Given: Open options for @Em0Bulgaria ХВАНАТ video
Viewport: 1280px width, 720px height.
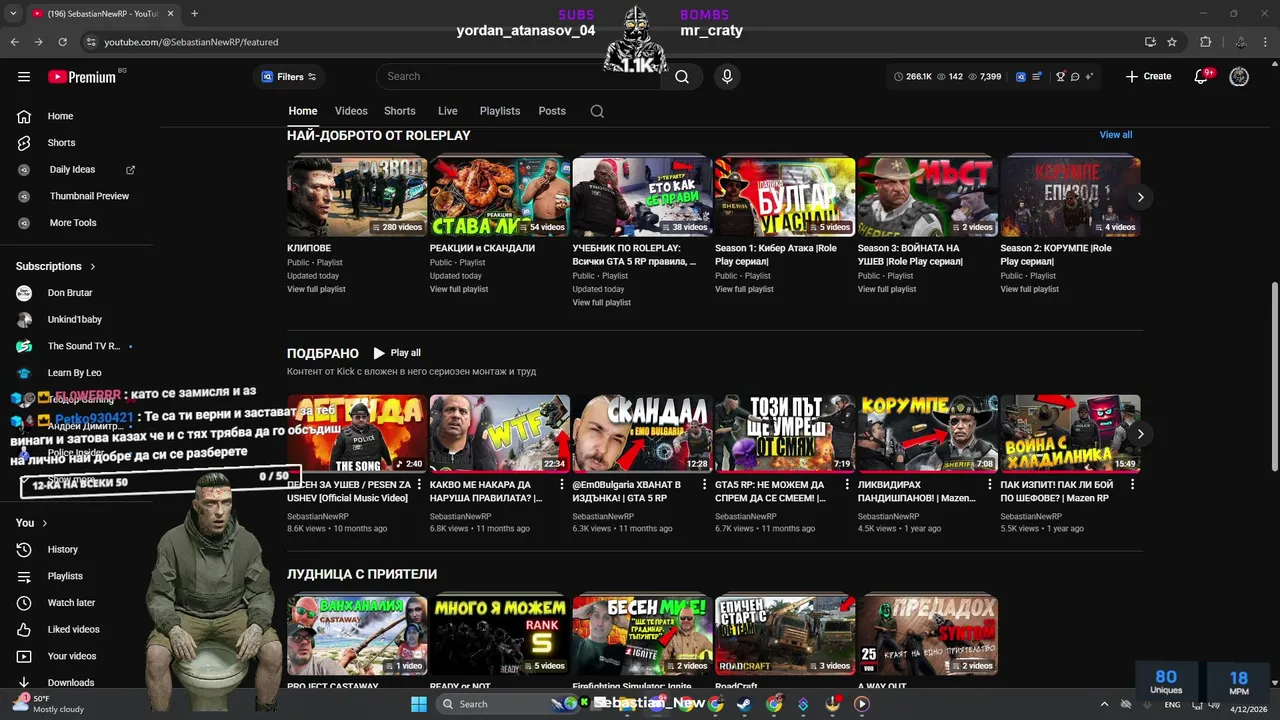Looking at the screenshot, I should tap(704, 485).
